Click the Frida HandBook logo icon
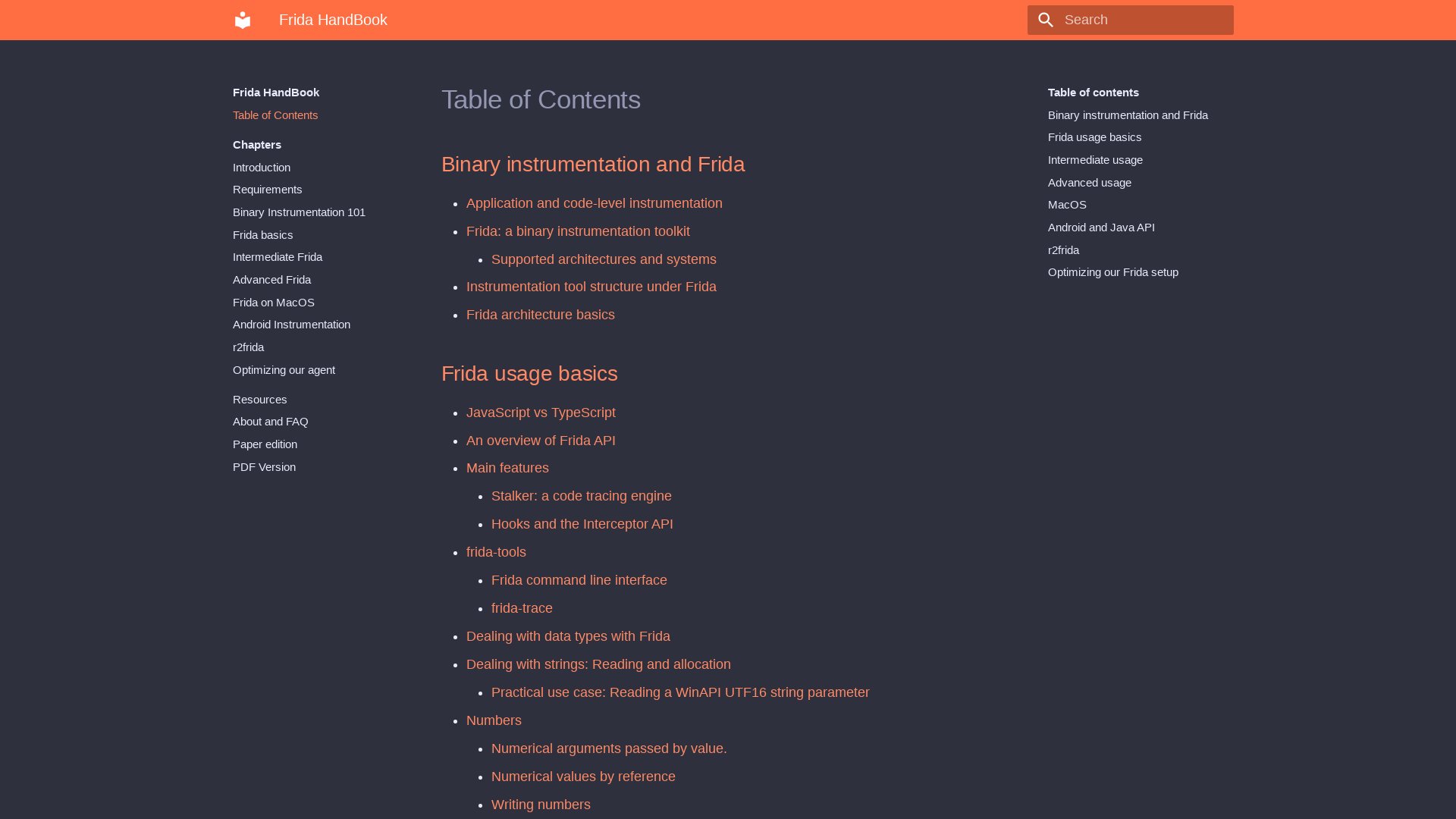This screenshot has width=1456, height=819. (243, 20)
